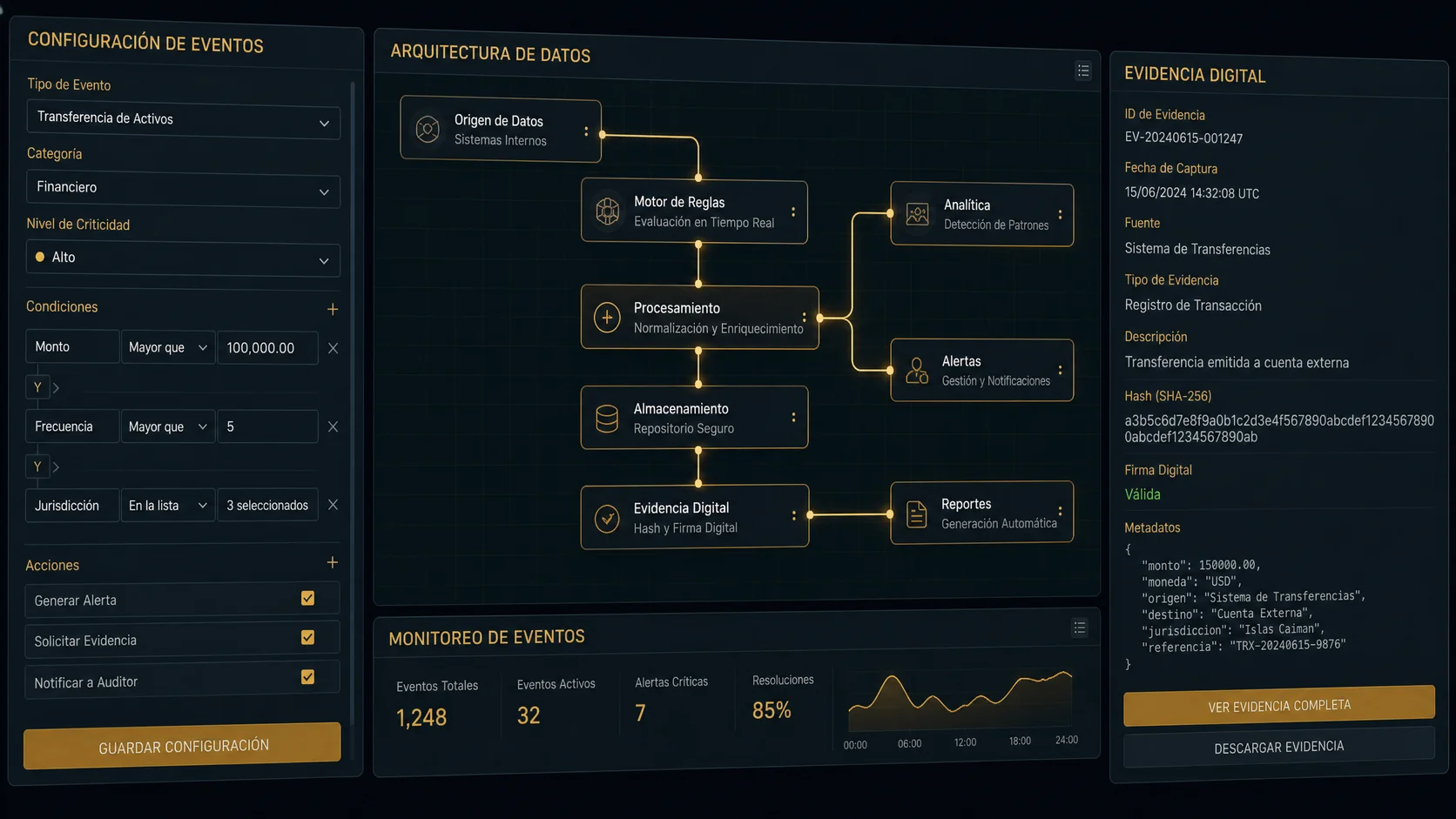Click the Reportes document icon
The width and height of the screenshot is (1456, 819).
(916, 514)
